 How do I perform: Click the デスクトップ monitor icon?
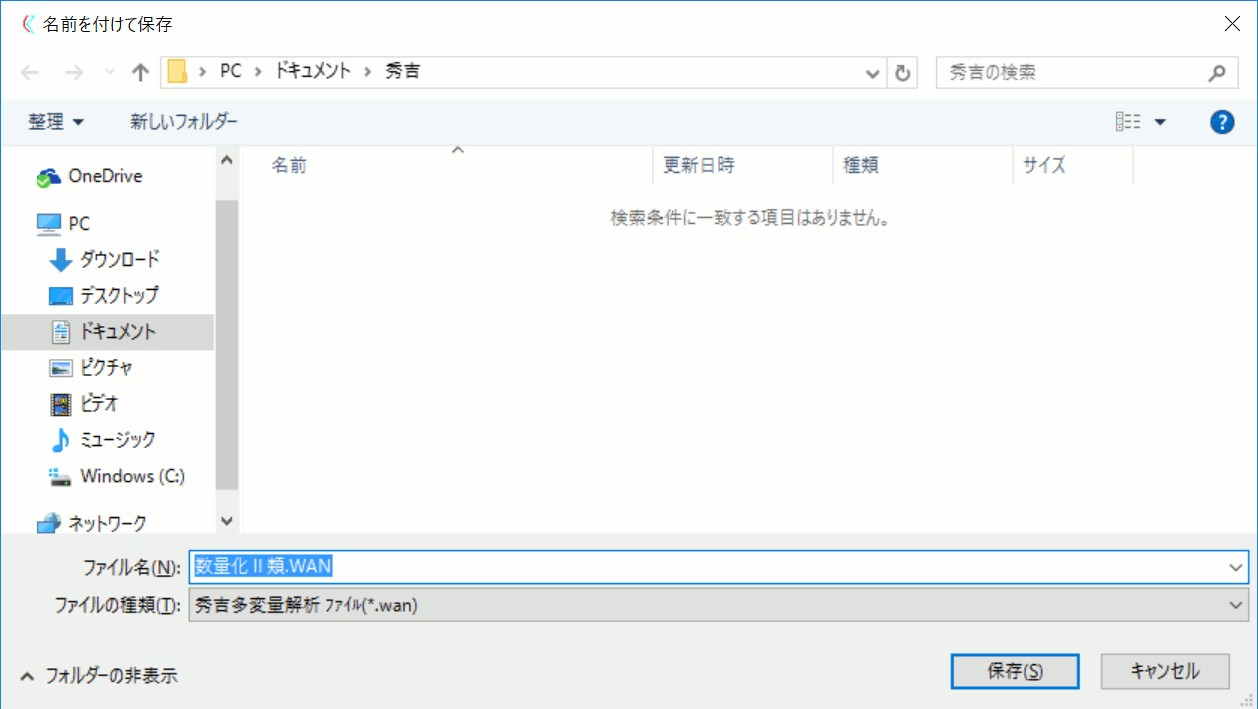61,296
